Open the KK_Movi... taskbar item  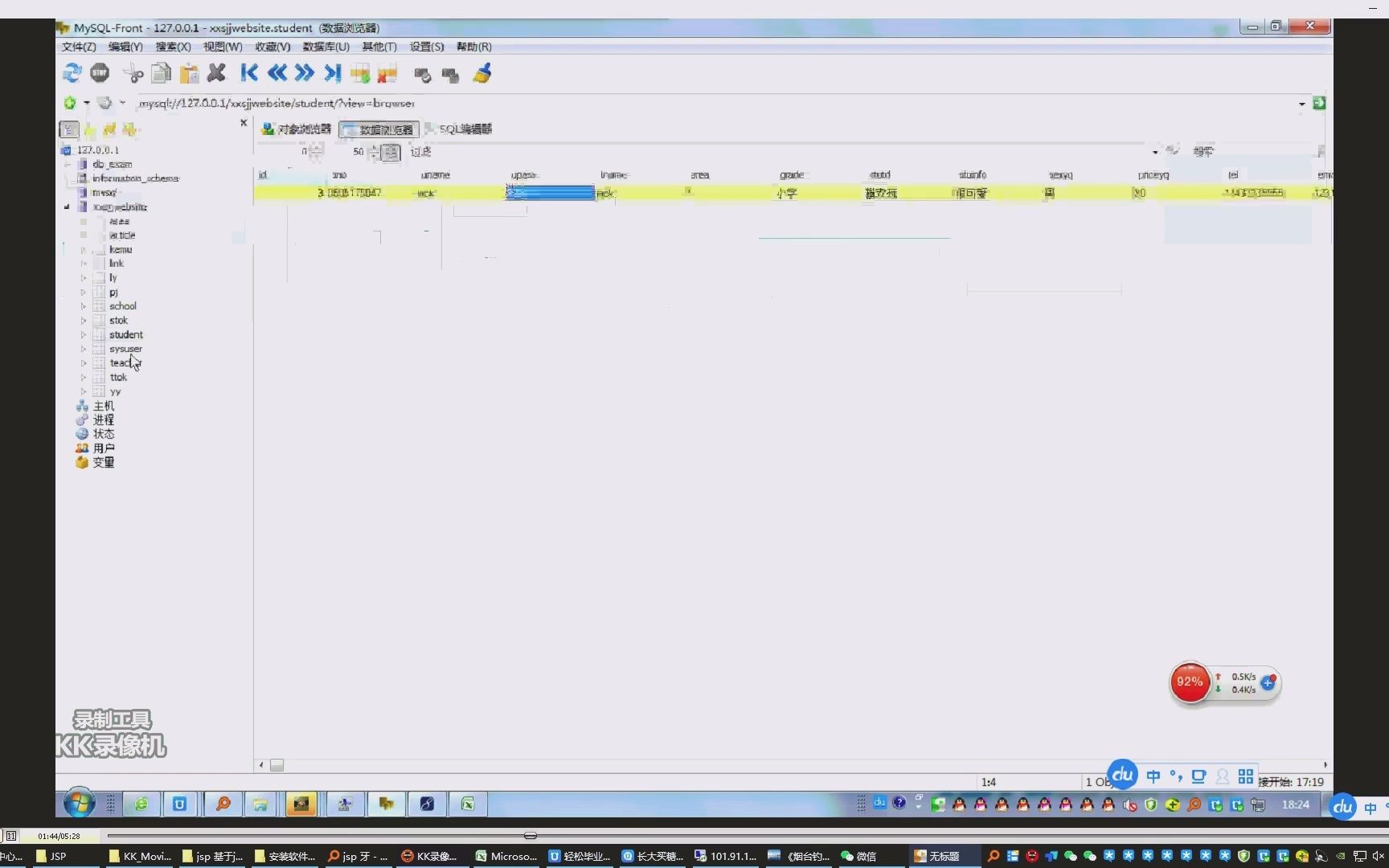point(140,856)
